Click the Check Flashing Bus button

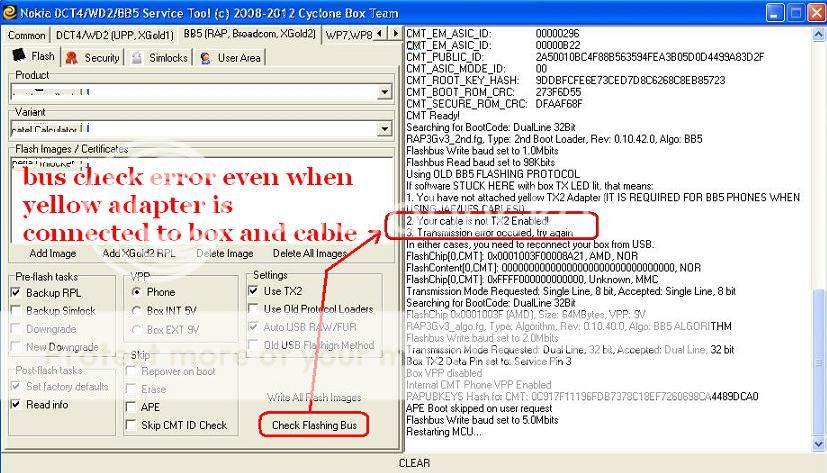(x=314, y=425)
